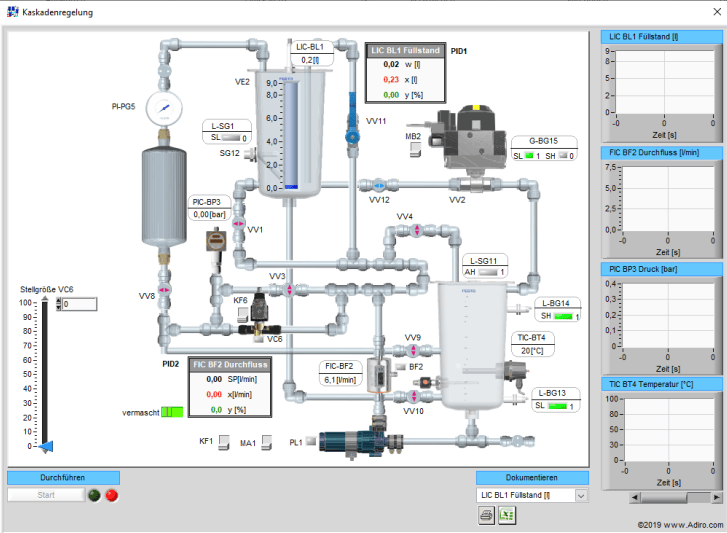
Task: Click the PI-PG5 pressure gauge
Action: click(164, 108)
